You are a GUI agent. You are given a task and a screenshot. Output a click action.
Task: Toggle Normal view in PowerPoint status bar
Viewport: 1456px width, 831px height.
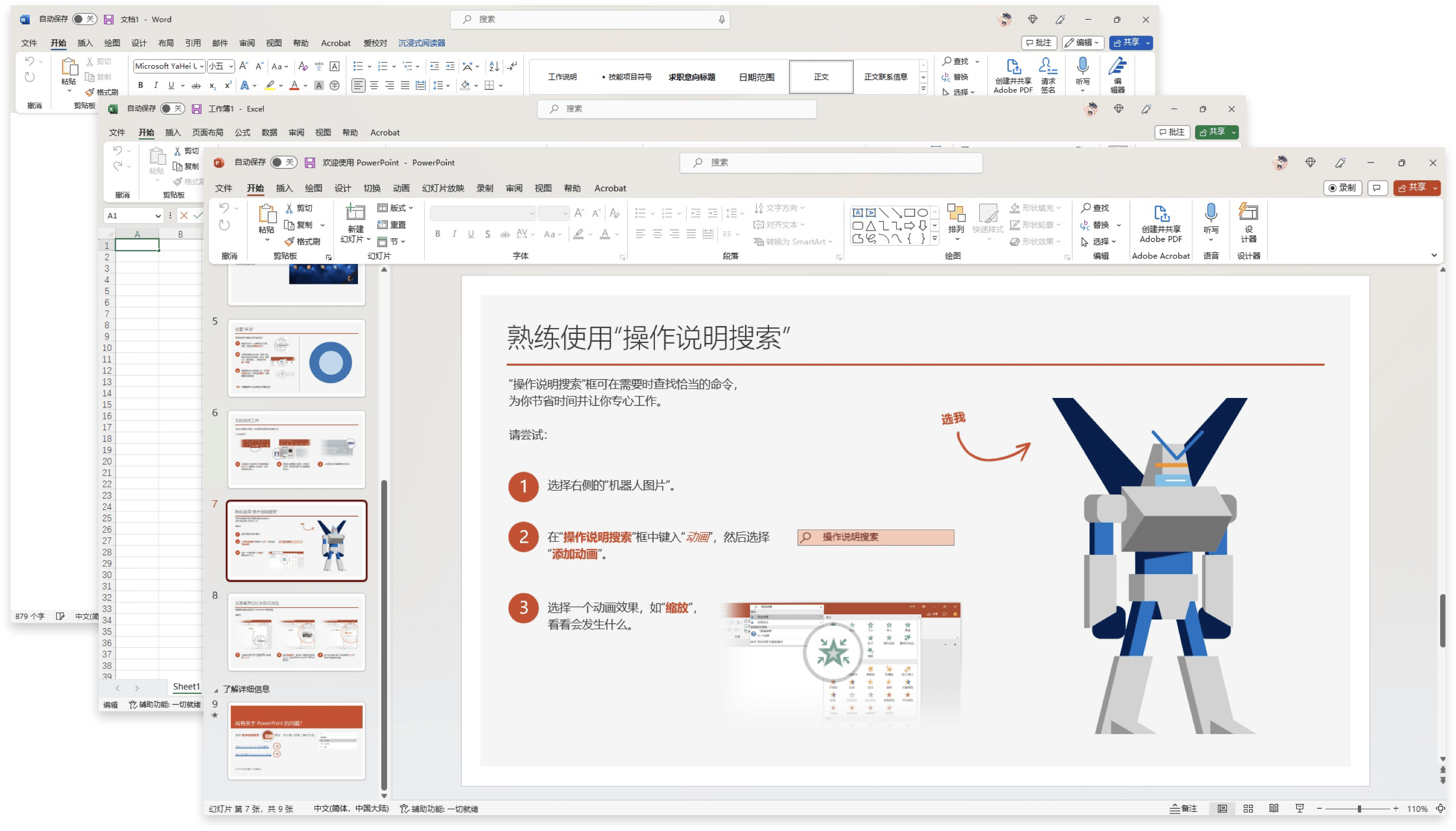click(1221, 808)
